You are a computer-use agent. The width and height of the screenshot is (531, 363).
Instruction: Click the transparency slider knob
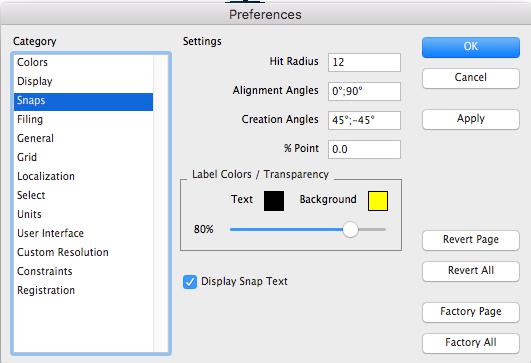(x=350, y=230)
